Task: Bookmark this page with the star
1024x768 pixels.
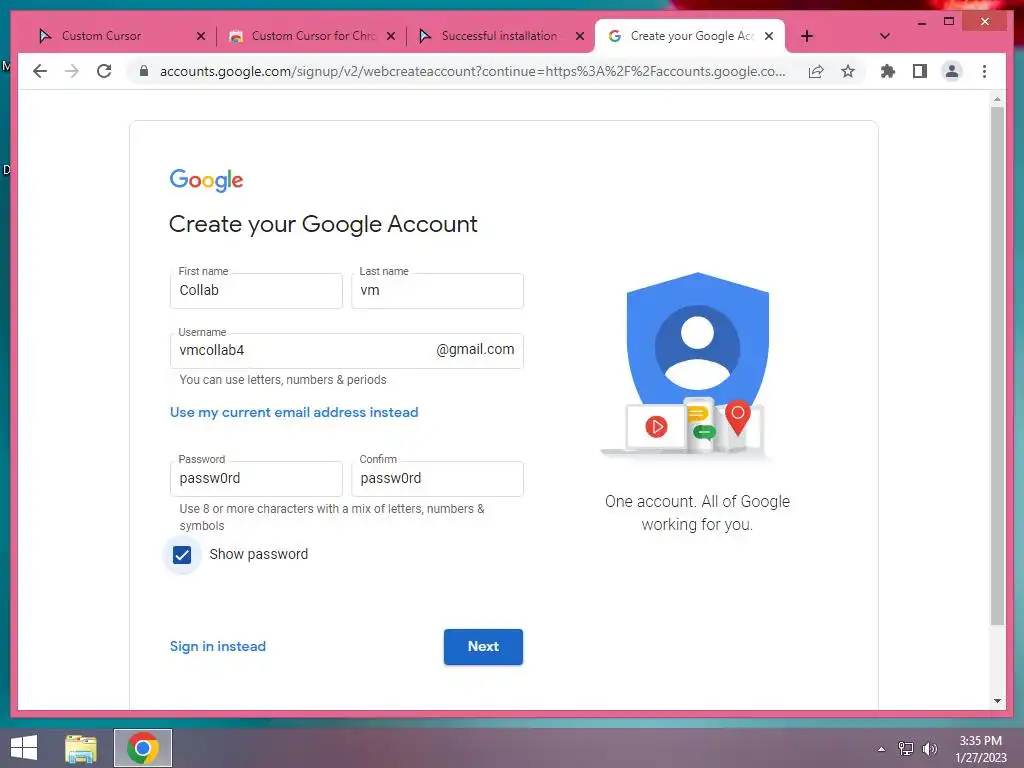Action: [848, 71]
